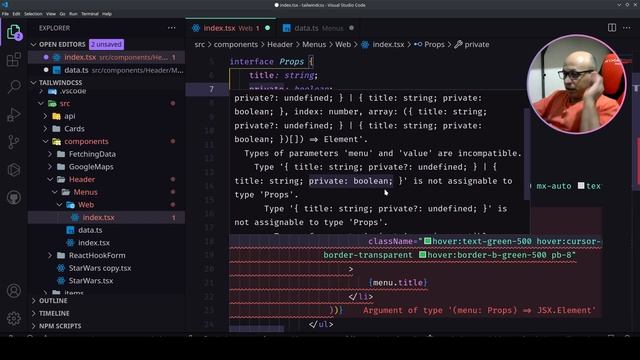
Task: Click the Split Editor icon
Action: tap(612, 28)
